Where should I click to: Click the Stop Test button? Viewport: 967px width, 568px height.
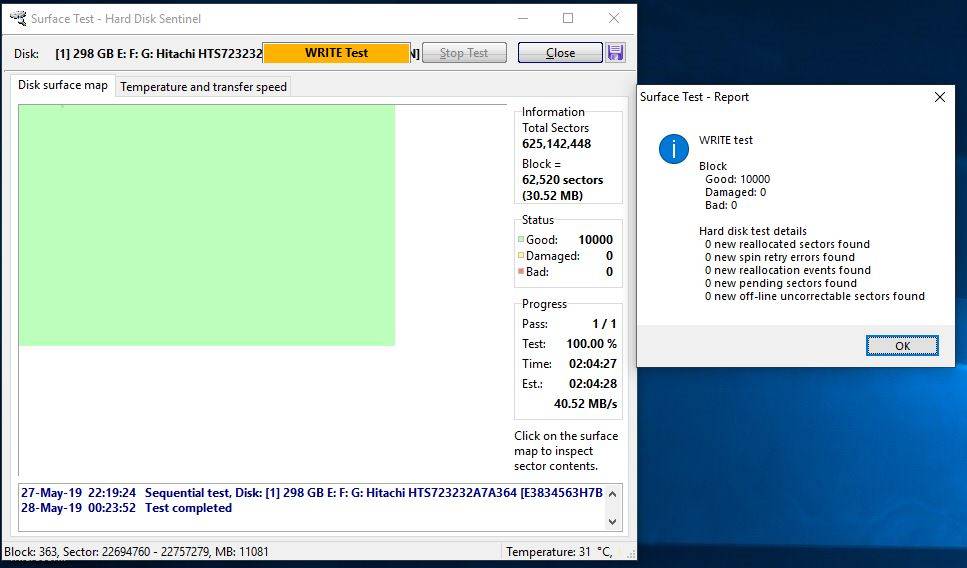pos(464,53)
